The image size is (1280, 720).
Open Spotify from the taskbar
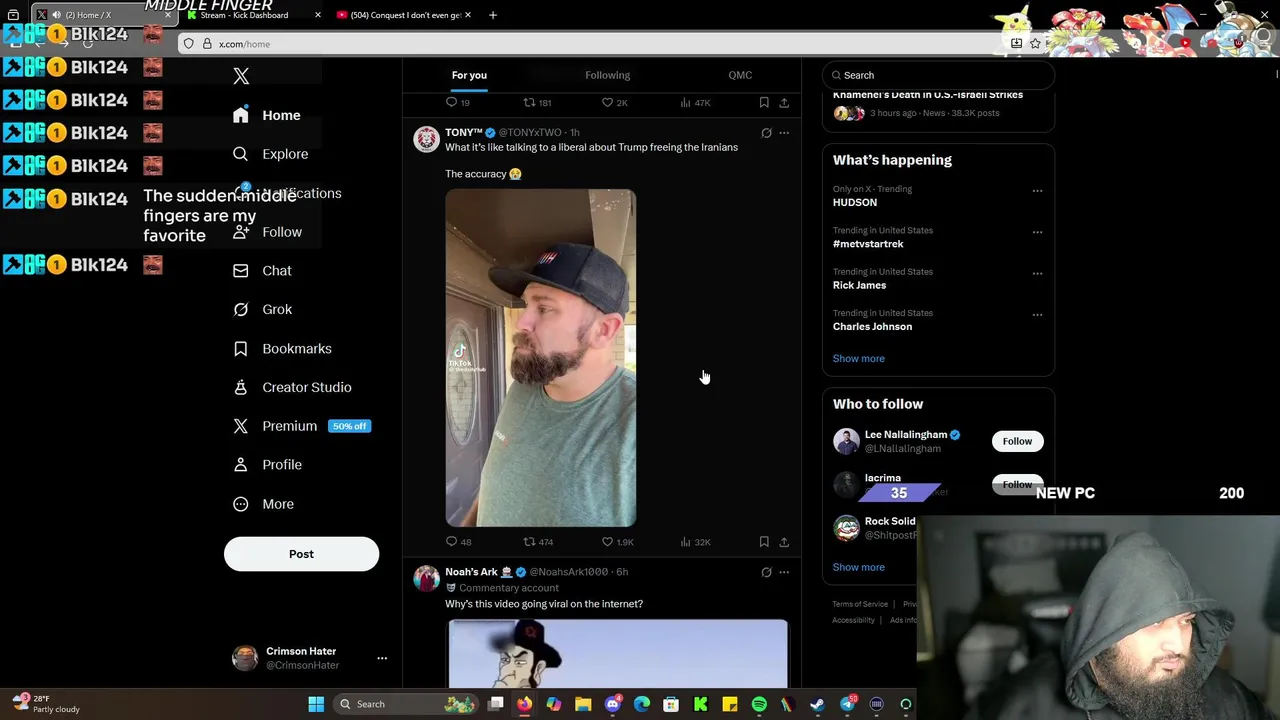pos(759,704)
